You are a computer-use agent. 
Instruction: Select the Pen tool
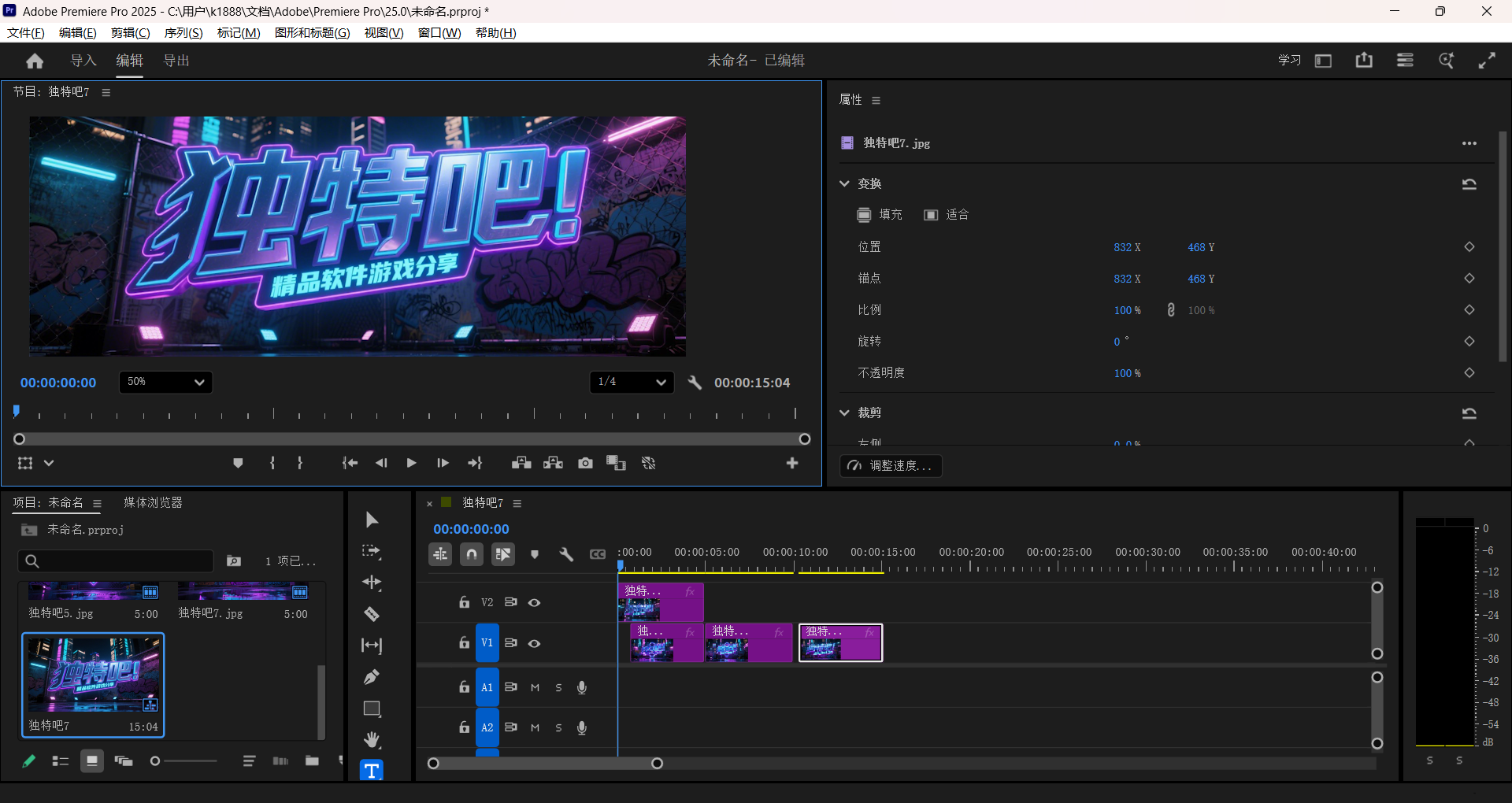click(x=372, y=677)
